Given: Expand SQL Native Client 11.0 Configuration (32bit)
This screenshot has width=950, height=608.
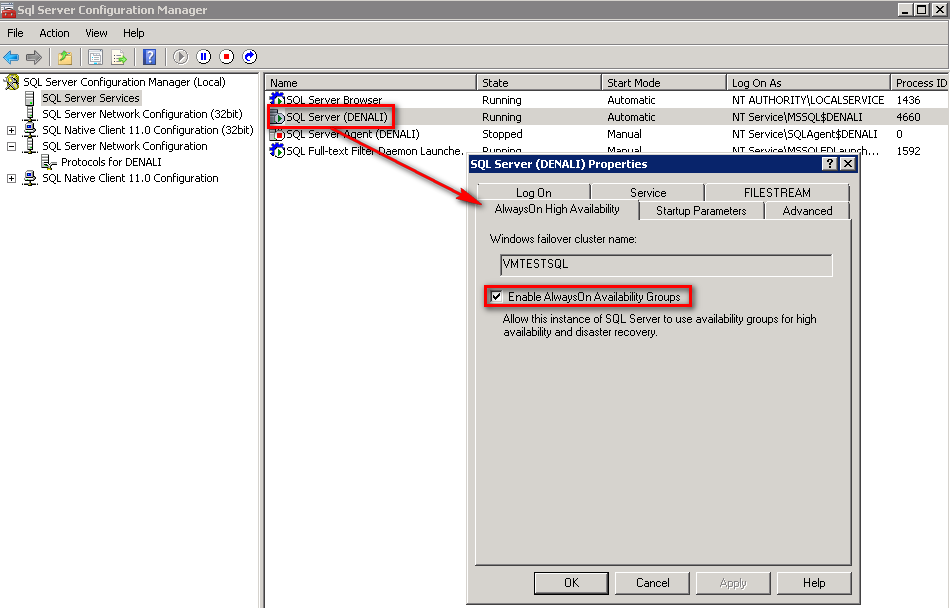Looking at the screenshot, I should tap(12, 130).
